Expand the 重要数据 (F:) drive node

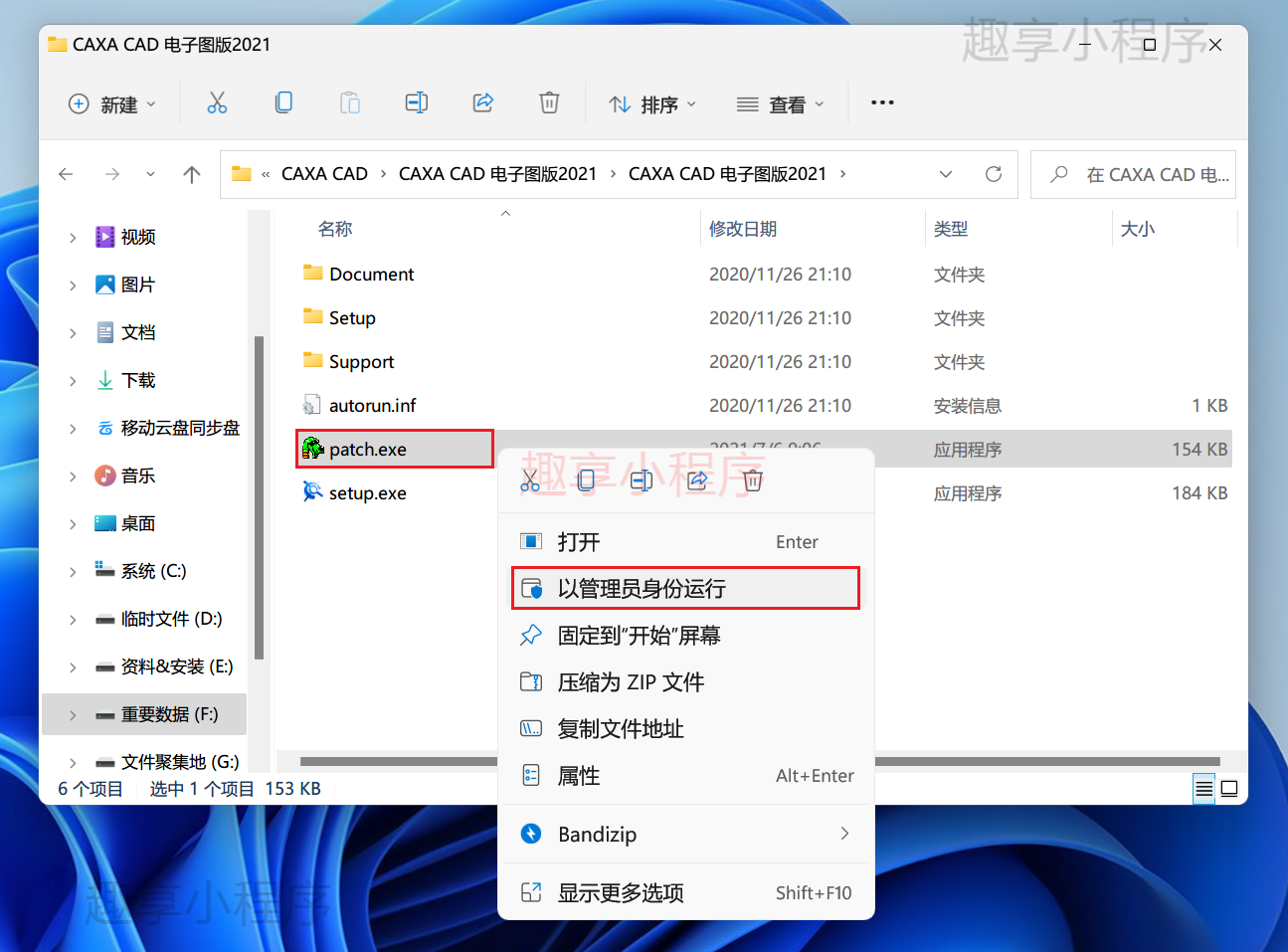[x=73, y=715]
